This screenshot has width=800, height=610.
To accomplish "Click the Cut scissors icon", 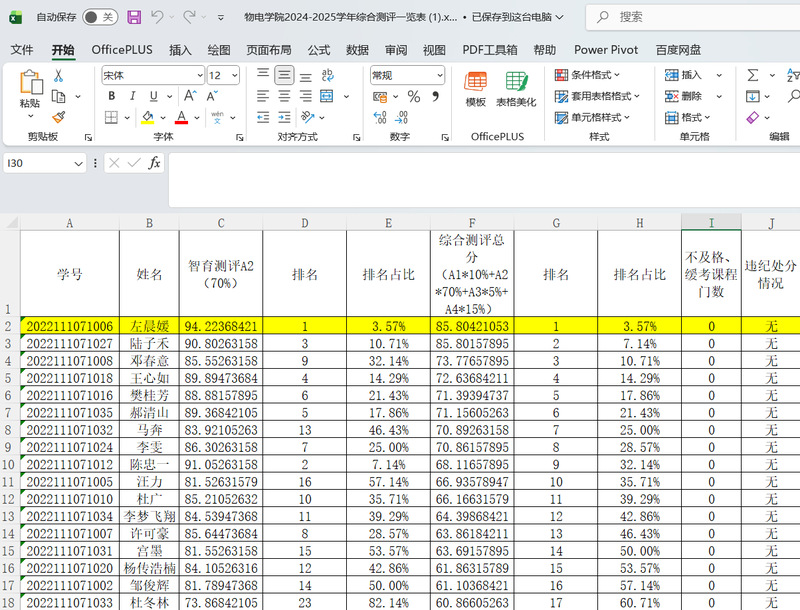I will (x=58, y=75).
